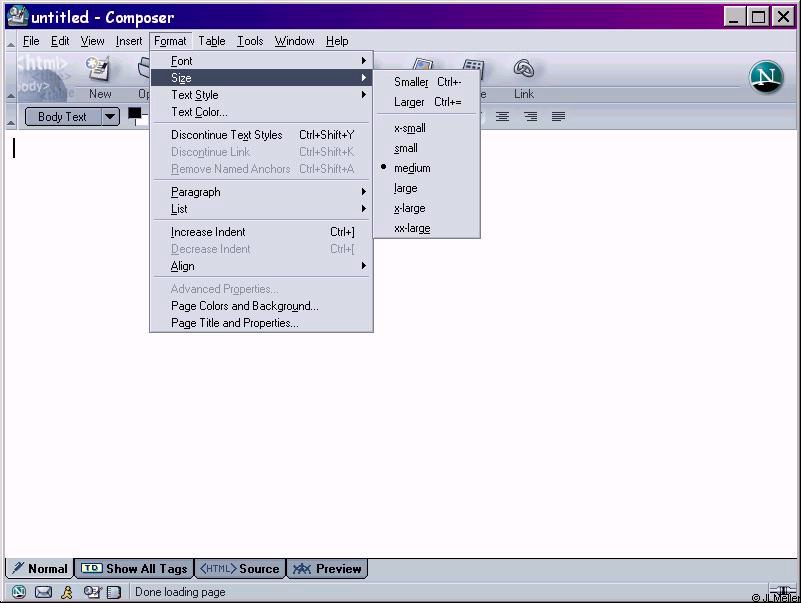Open Navigator from the status bar

pyautogui.click(x=19, y=592)
